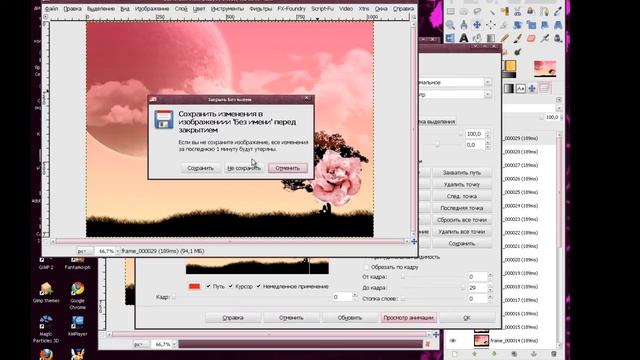Select the Blend gradient tool
640x360 pixels.
[491, 38]
